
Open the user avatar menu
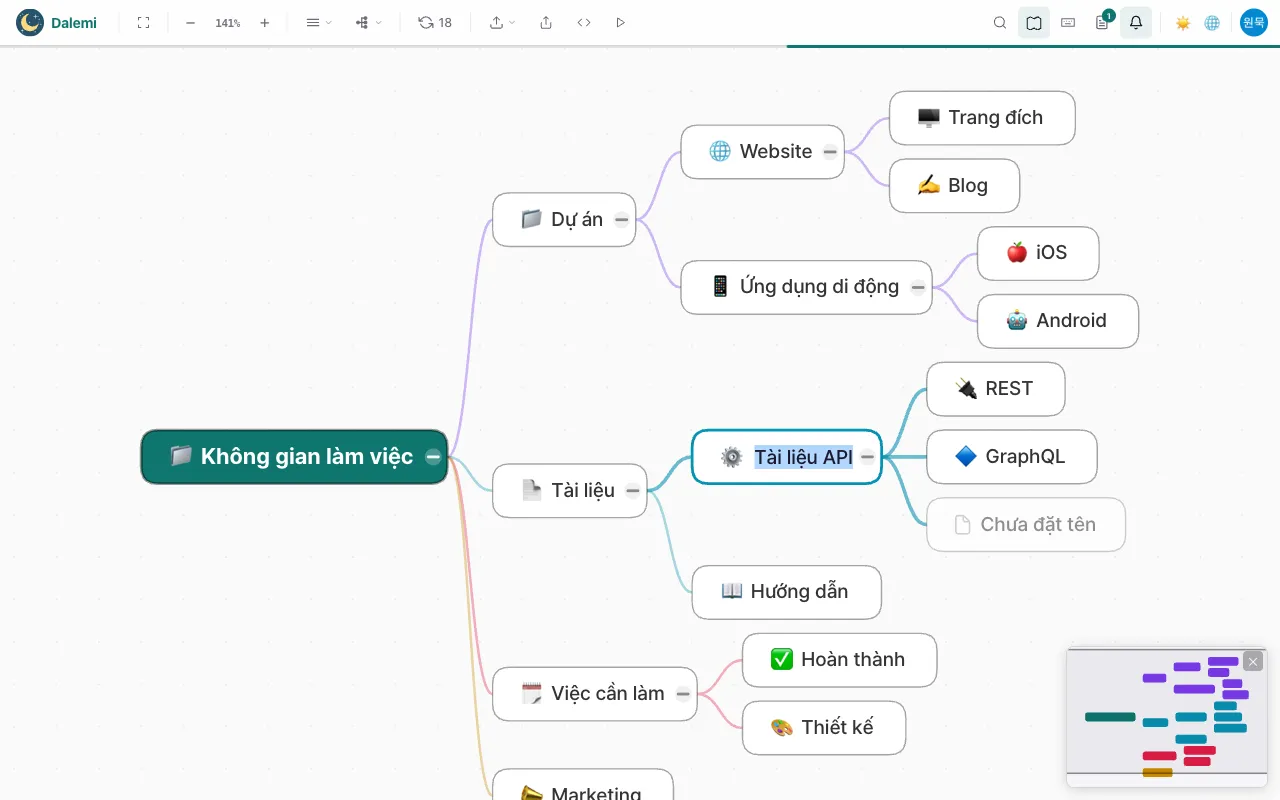[1254, 22]
